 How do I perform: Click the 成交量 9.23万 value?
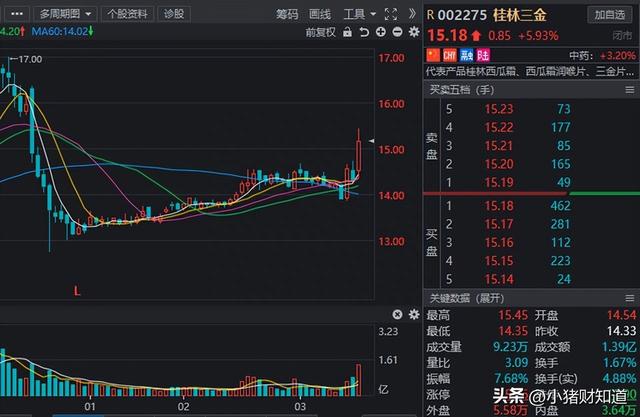click(510, 347)
